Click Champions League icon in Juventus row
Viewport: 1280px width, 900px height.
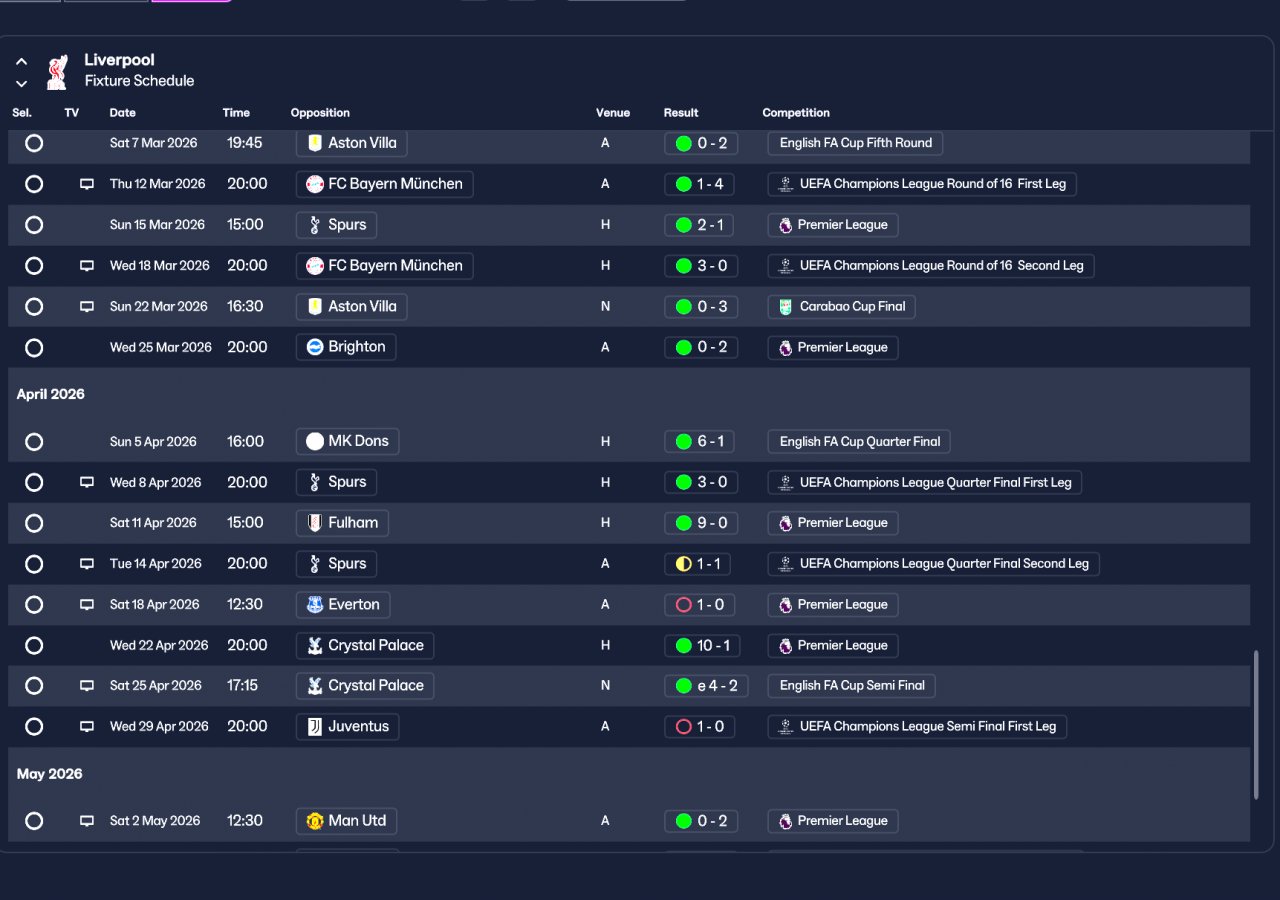pos(785,727)
